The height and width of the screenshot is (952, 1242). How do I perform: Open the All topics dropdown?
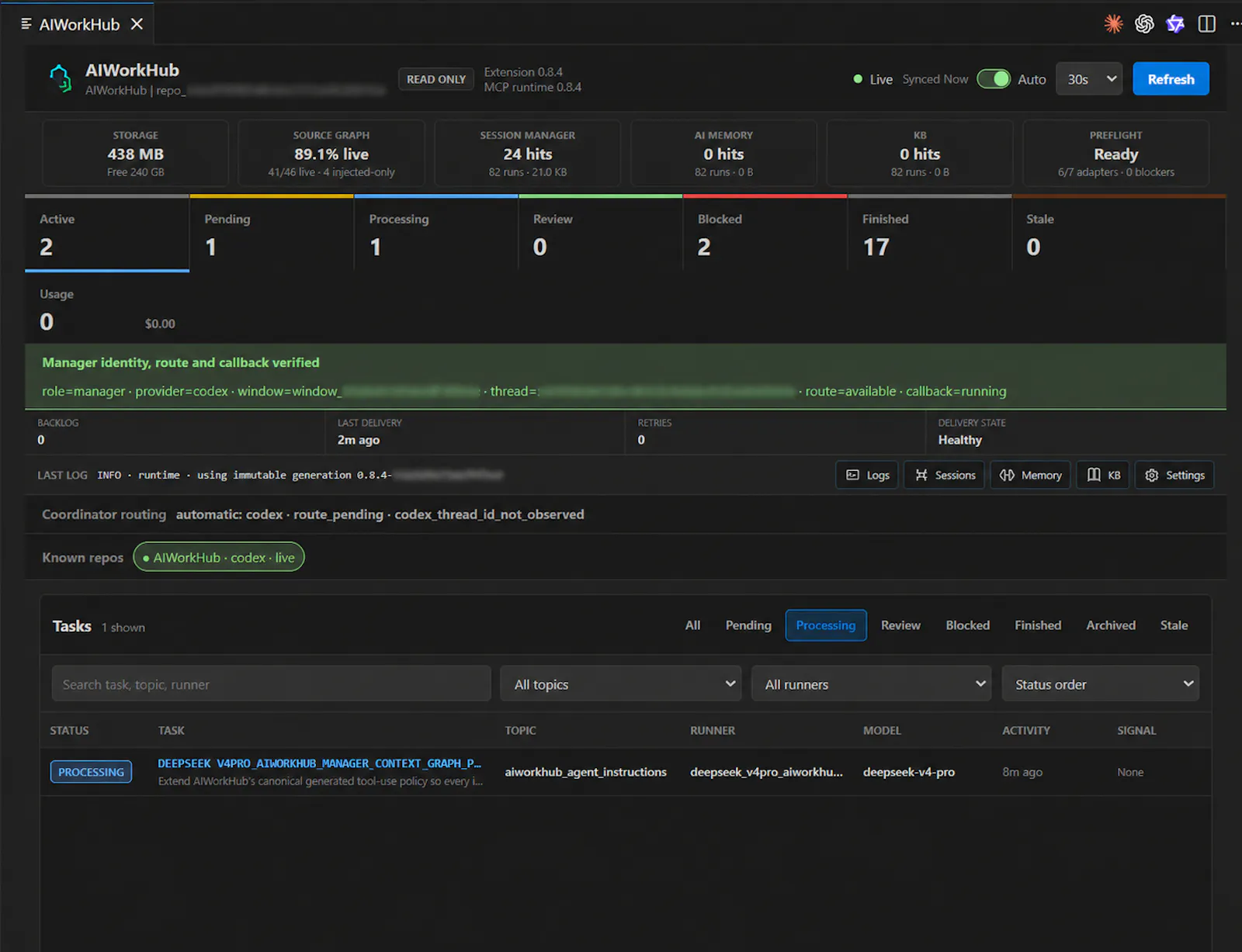[x=621, y=684]
